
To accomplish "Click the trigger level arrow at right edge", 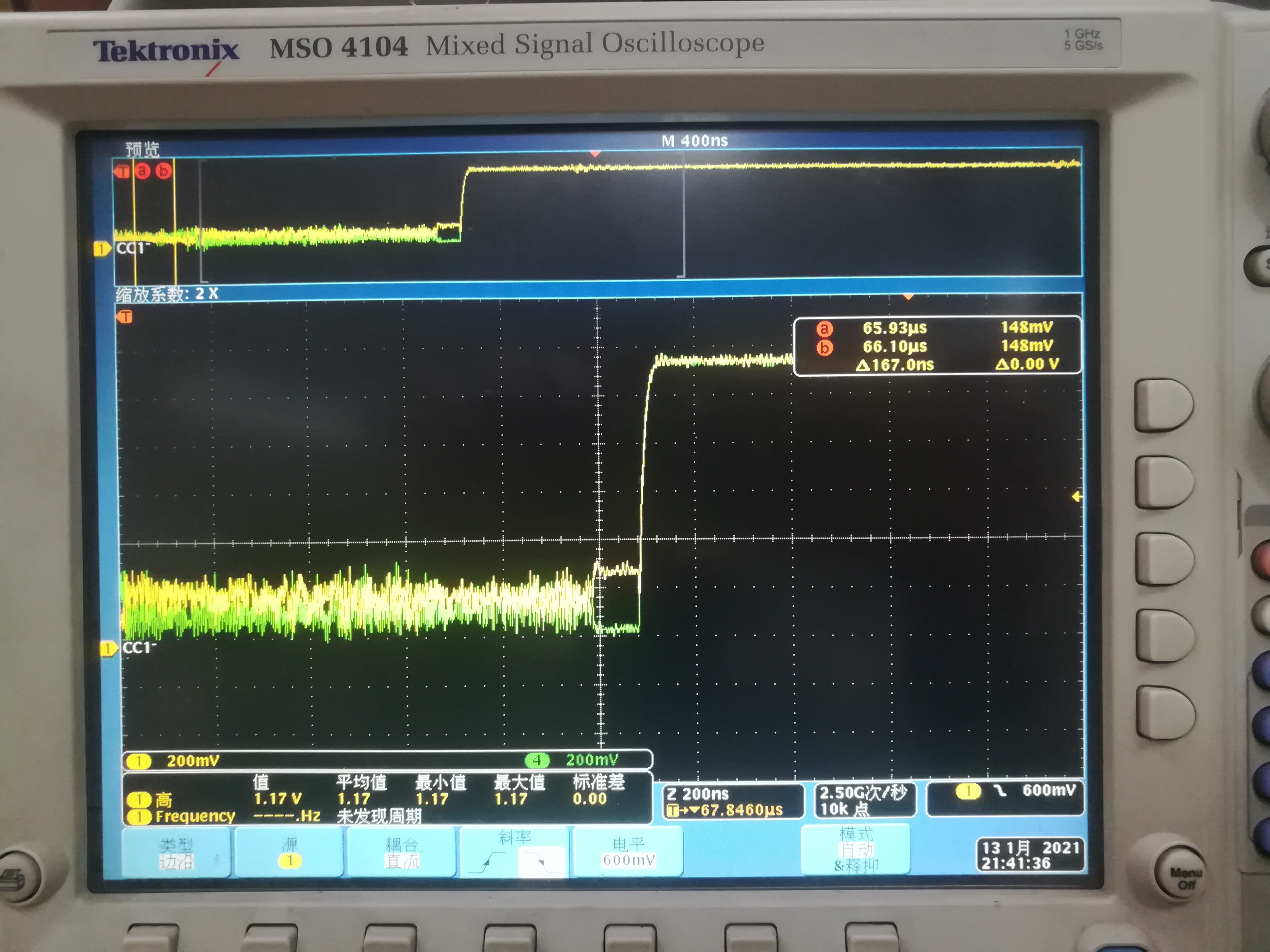I will [x=1077, y=496].
